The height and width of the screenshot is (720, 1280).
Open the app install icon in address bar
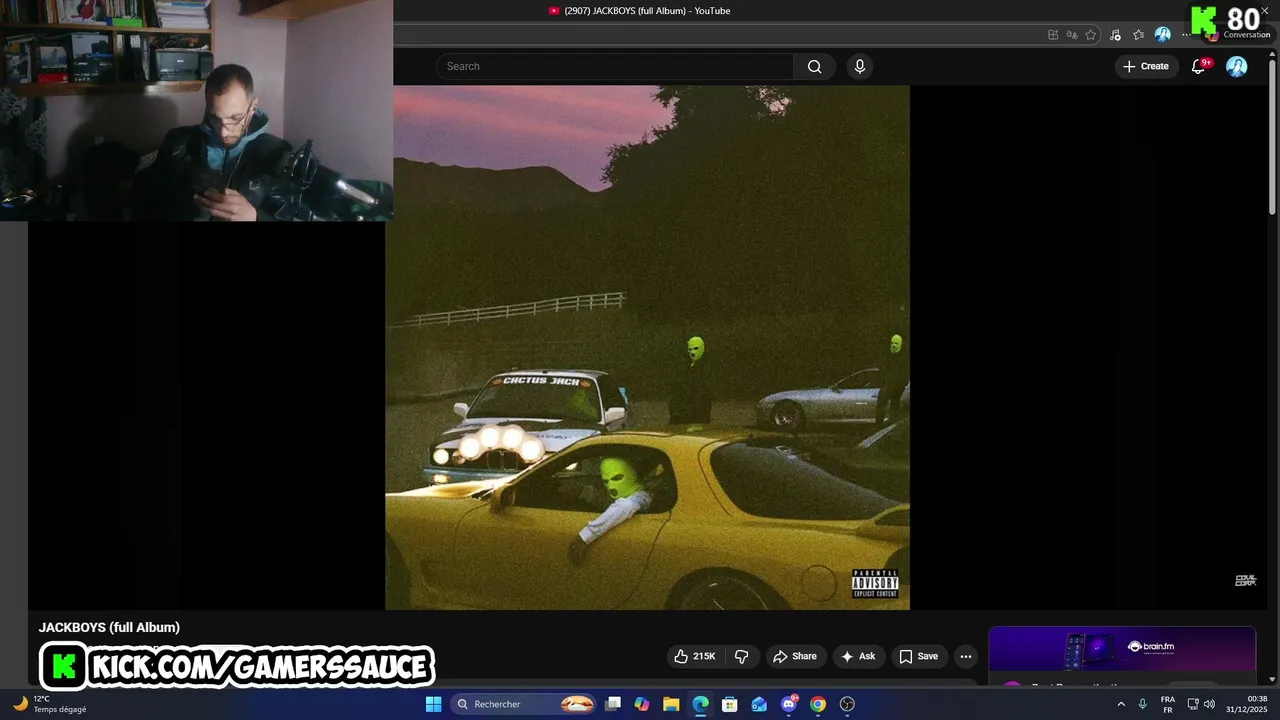pos(1053,35)
